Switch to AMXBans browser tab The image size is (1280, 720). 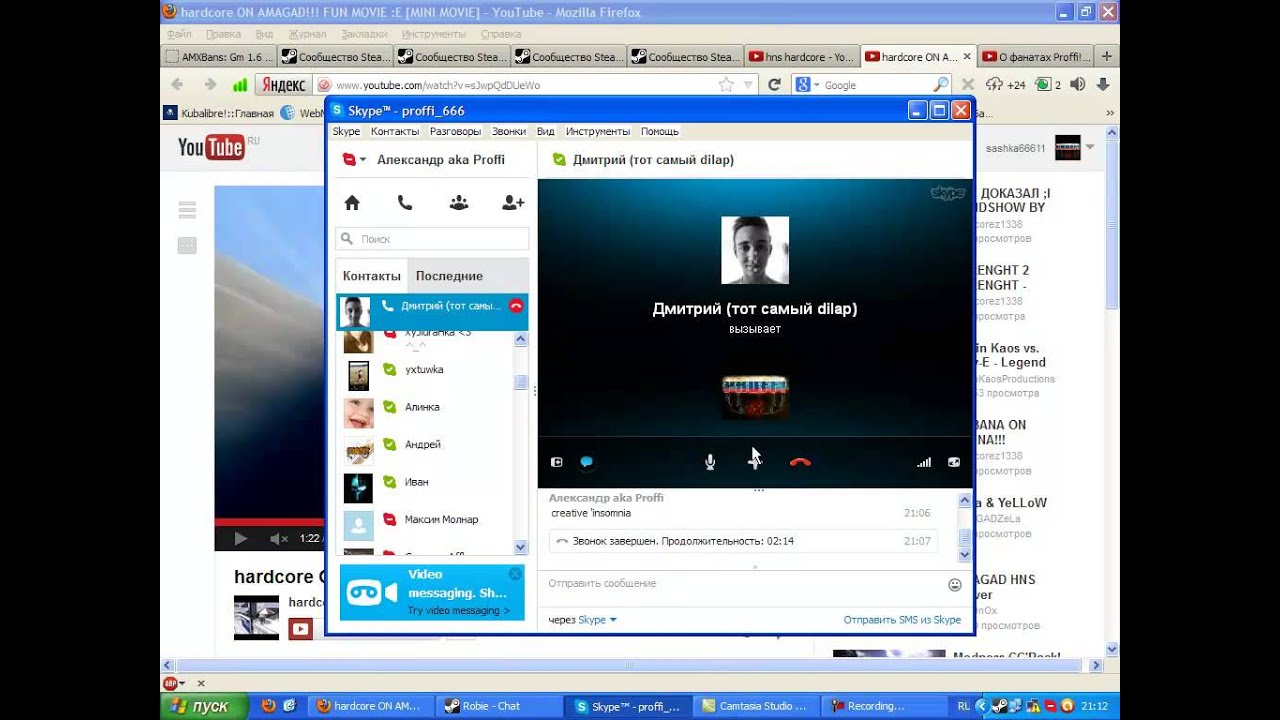219,57
